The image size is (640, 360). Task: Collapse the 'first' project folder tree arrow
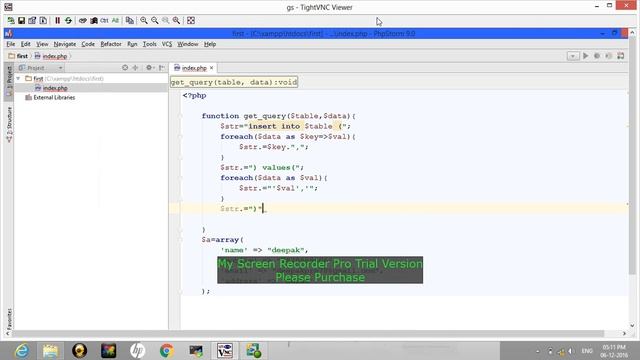click(18, 78)
